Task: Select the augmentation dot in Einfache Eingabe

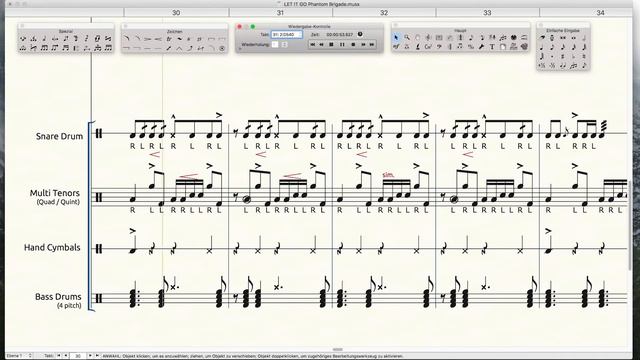Action: tap(552, 56)
